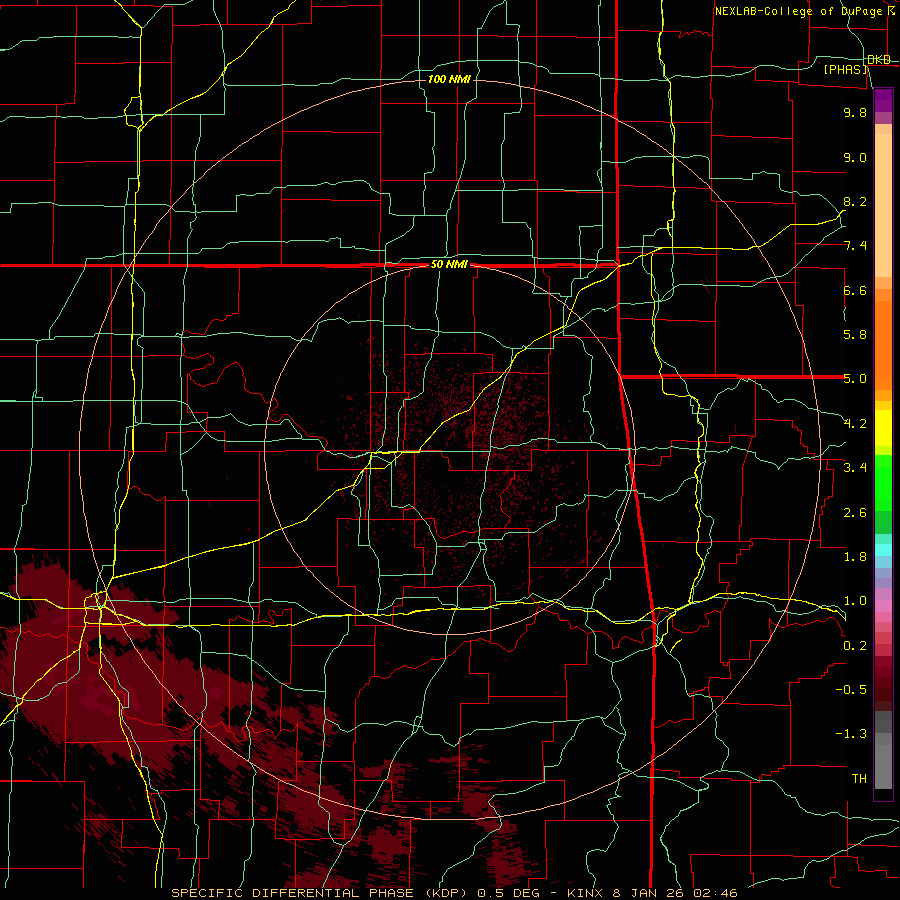The image size is (900, 900).
Task: Click the 2.6 legend value
Action: tap(855, 513)
